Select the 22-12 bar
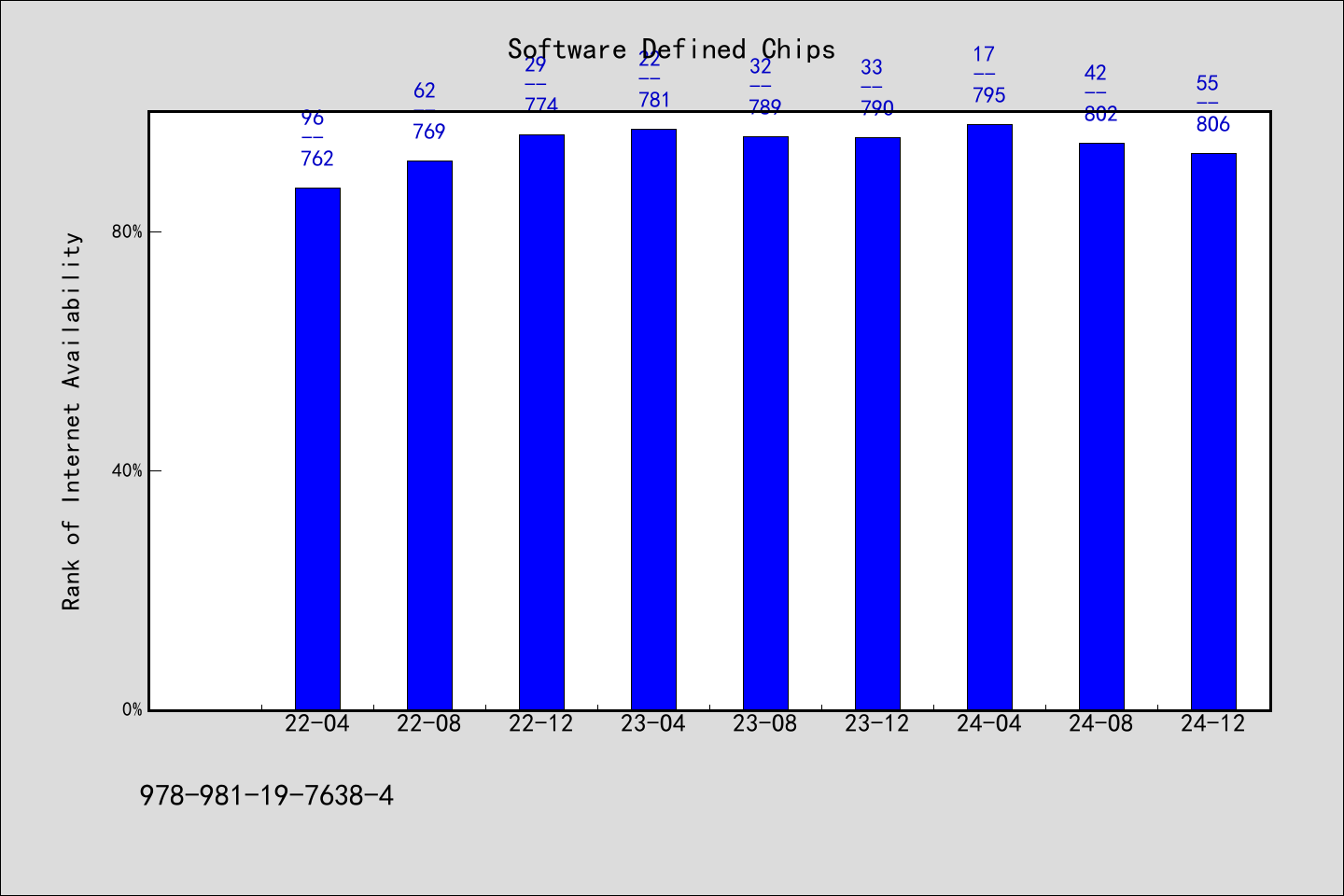This screenshot has width=1344, height=896. coord(541,422)
